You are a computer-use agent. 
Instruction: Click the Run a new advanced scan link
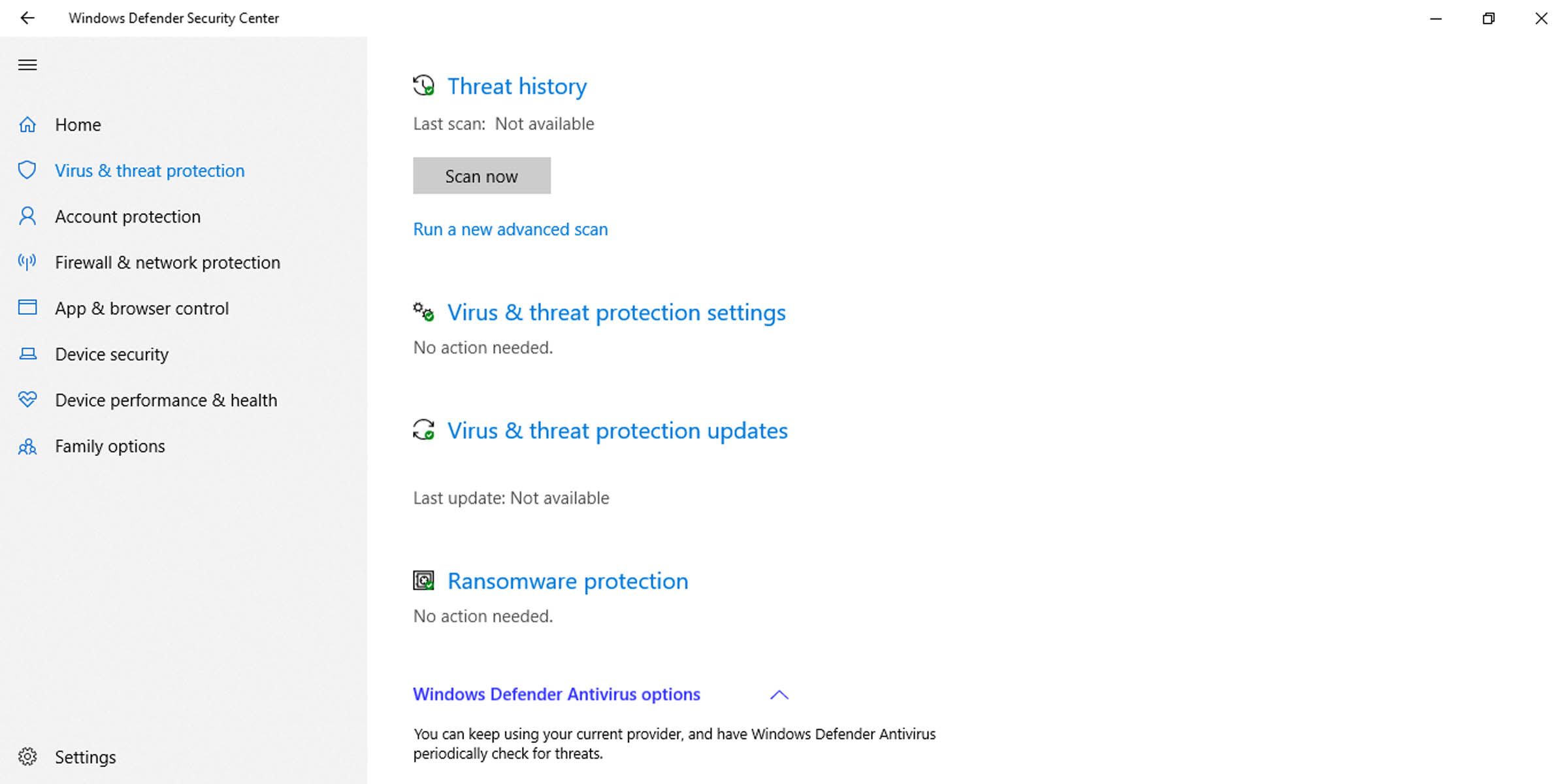click(510, 229)
